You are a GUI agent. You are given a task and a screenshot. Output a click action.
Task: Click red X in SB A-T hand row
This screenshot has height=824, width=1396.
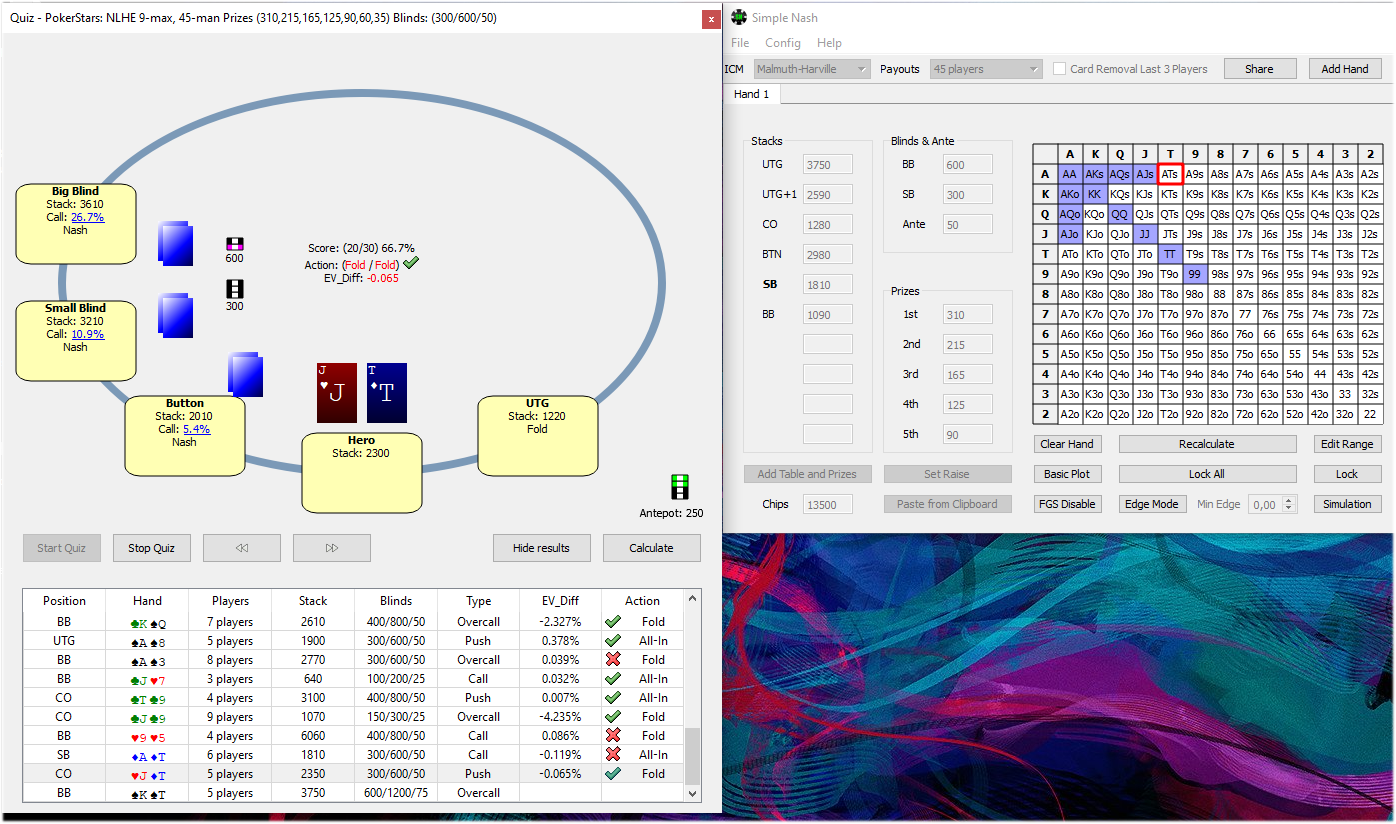[613, 755]
